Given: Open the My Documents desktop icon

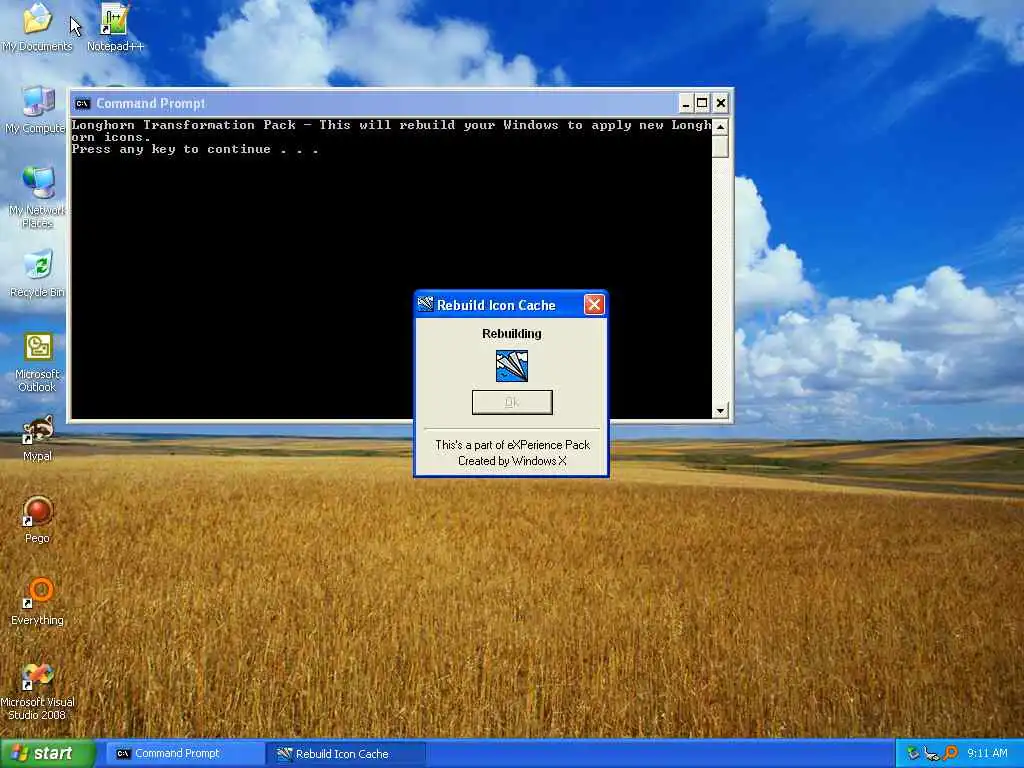Looking at the screenshot, I should coord(37,26).
